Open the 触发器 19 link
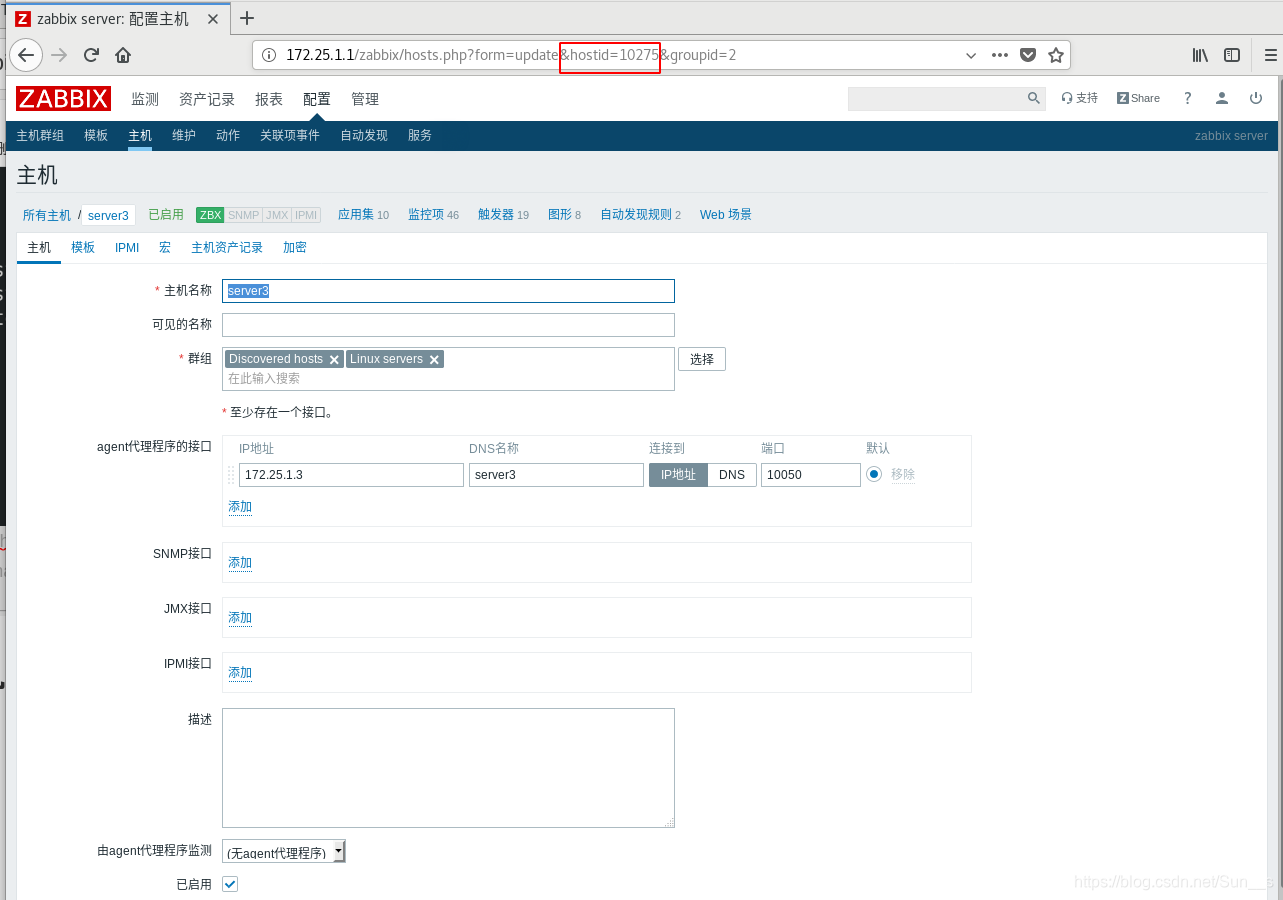This screenshot has width=1283, height=900. pos(503,214)
